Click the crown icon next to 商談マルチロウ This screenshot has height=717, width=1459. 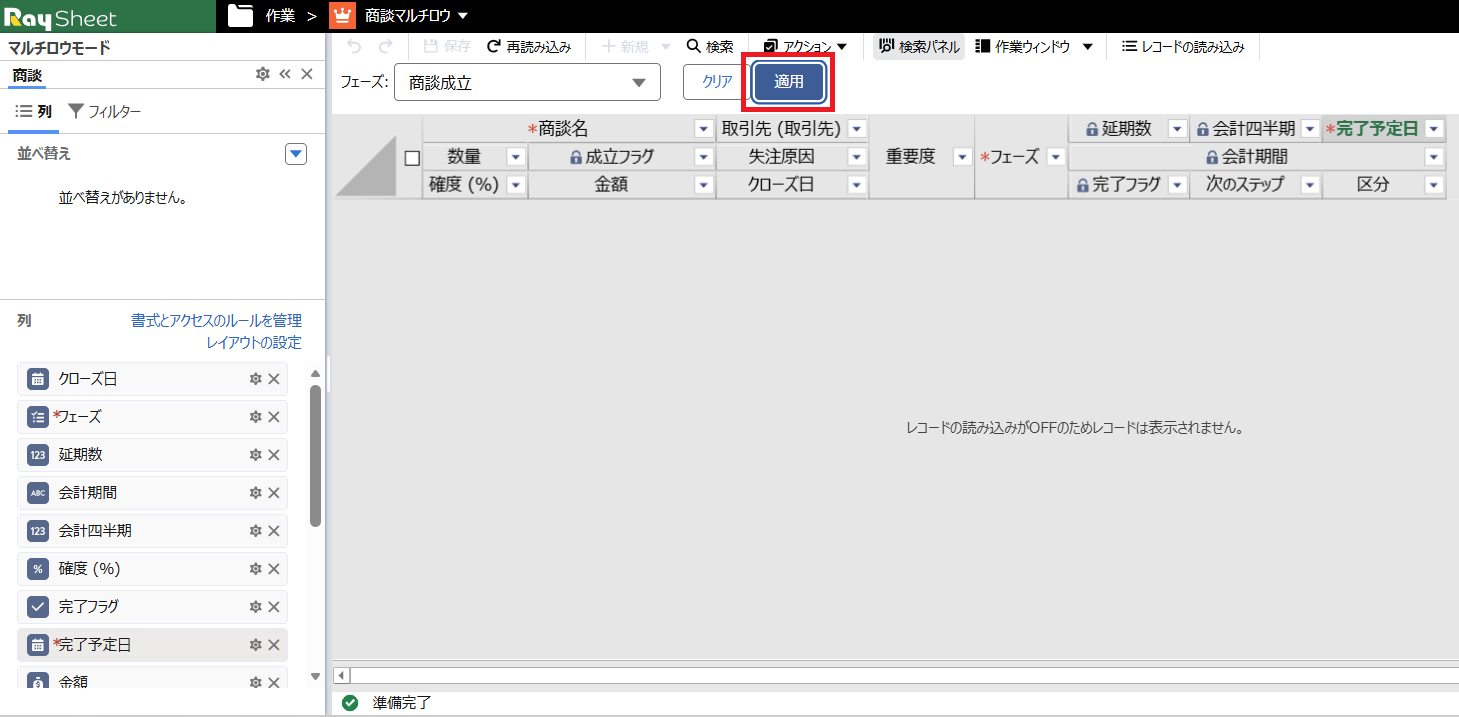342,16
